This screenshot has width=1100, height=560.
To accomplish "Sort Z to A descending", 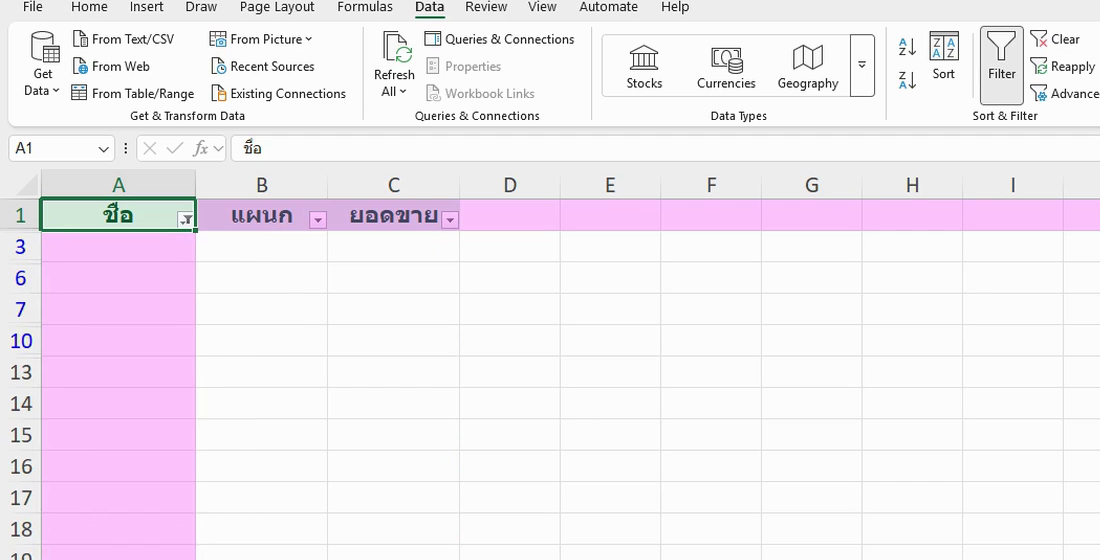I will [907, 80].
